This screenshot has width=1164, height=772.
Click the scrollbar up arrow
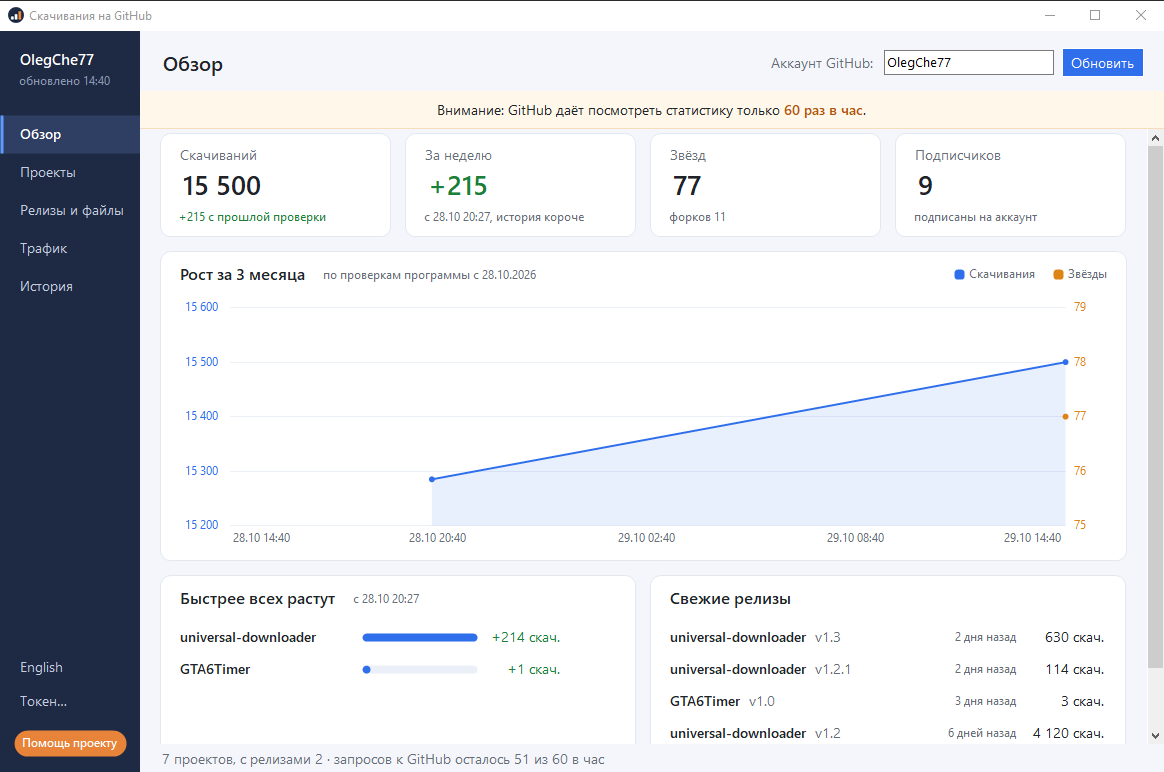[x=1155, y=138]
